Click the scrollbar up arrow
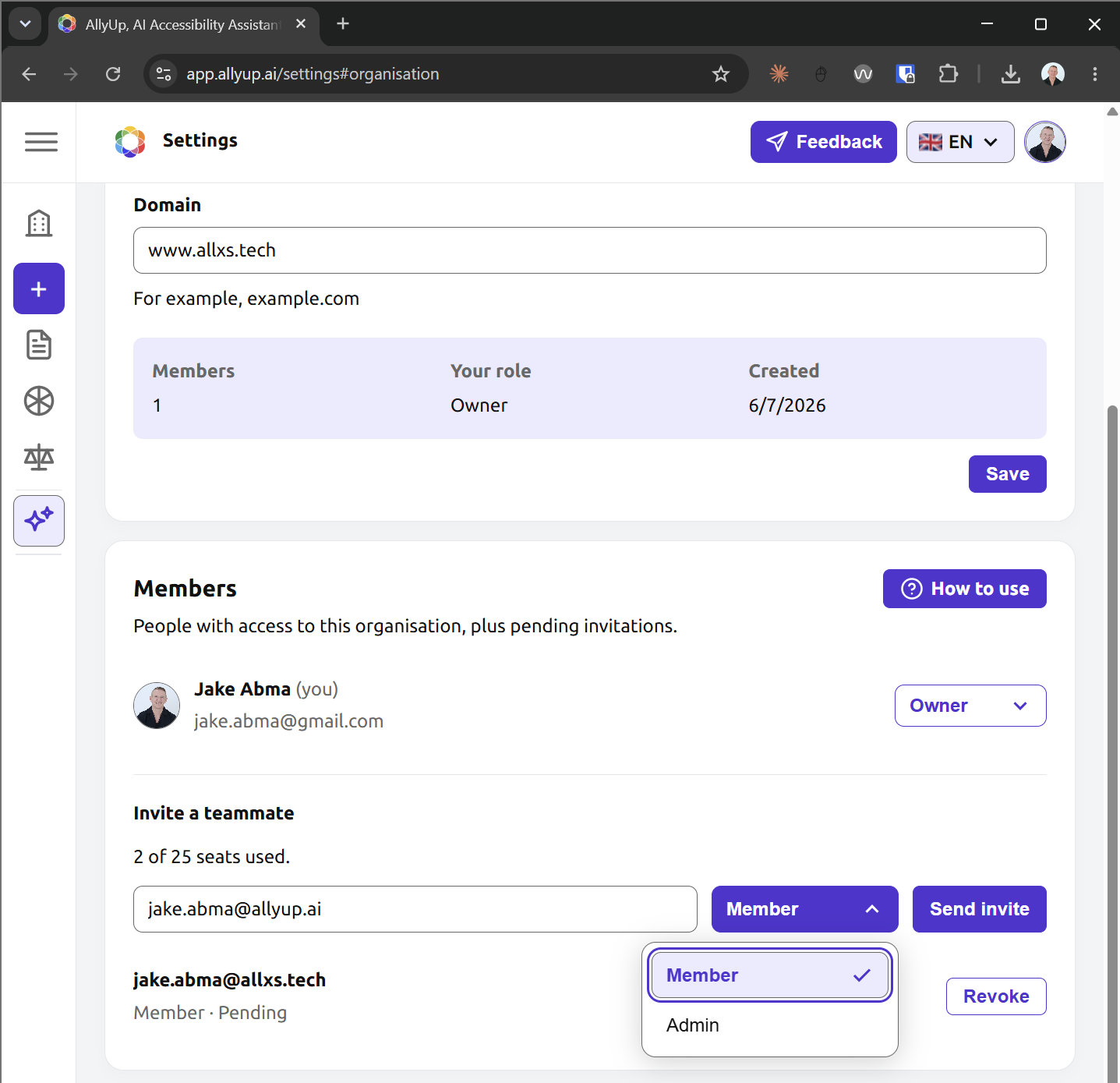 click(1113, 111)
